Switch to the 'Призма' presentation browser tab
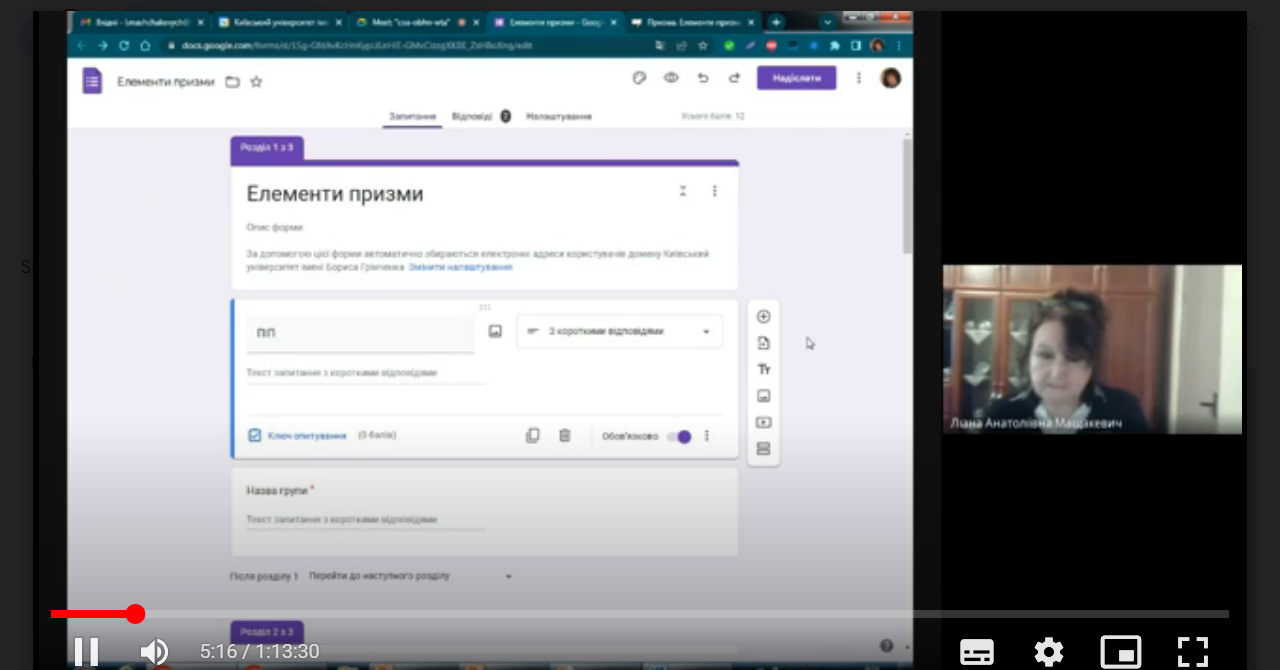 click(691, 22)
